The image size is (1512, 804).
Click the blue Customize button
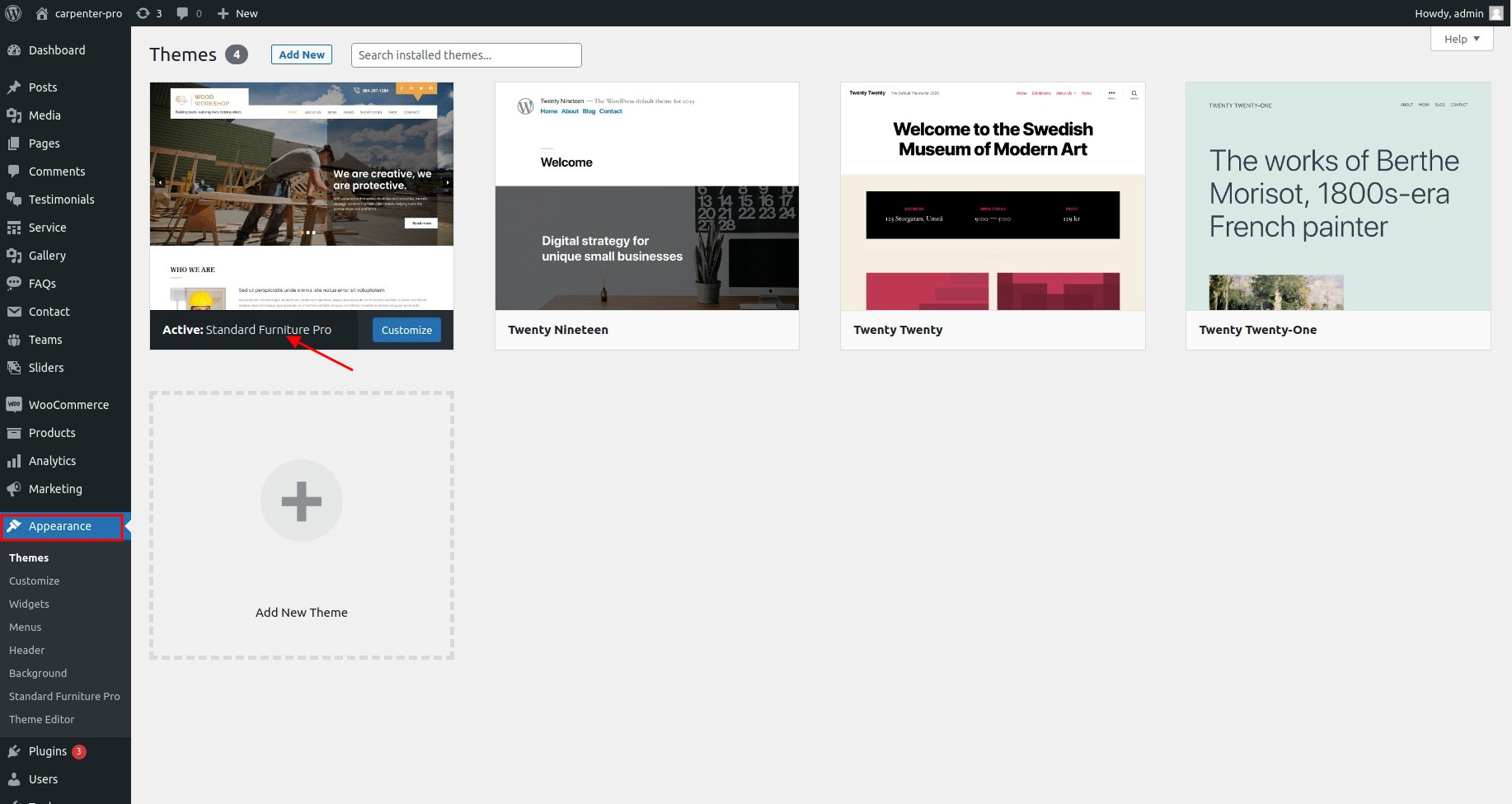406,330
